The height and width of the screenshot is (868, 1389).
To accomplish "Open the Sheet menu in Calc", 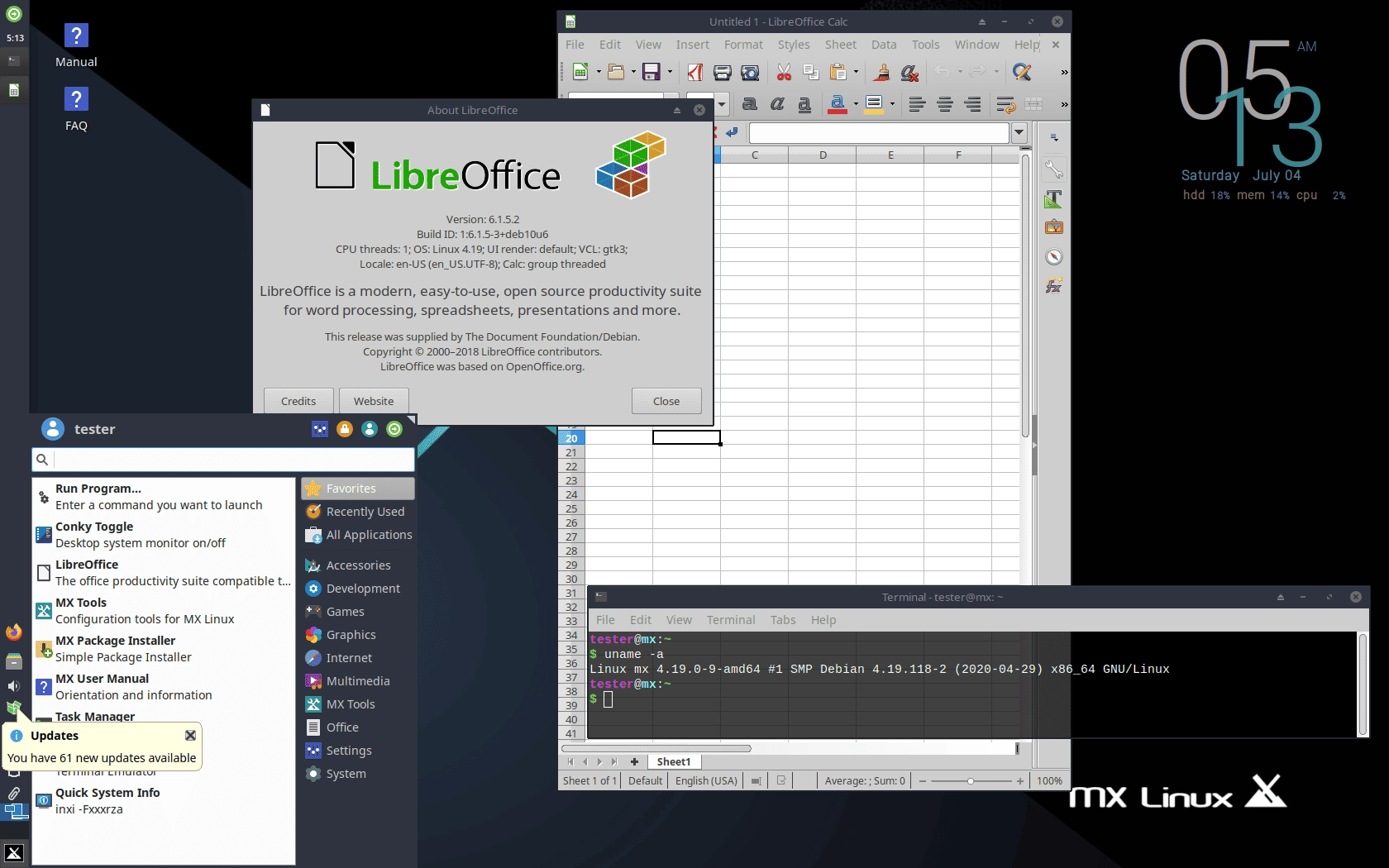I will tap(840, 45).
